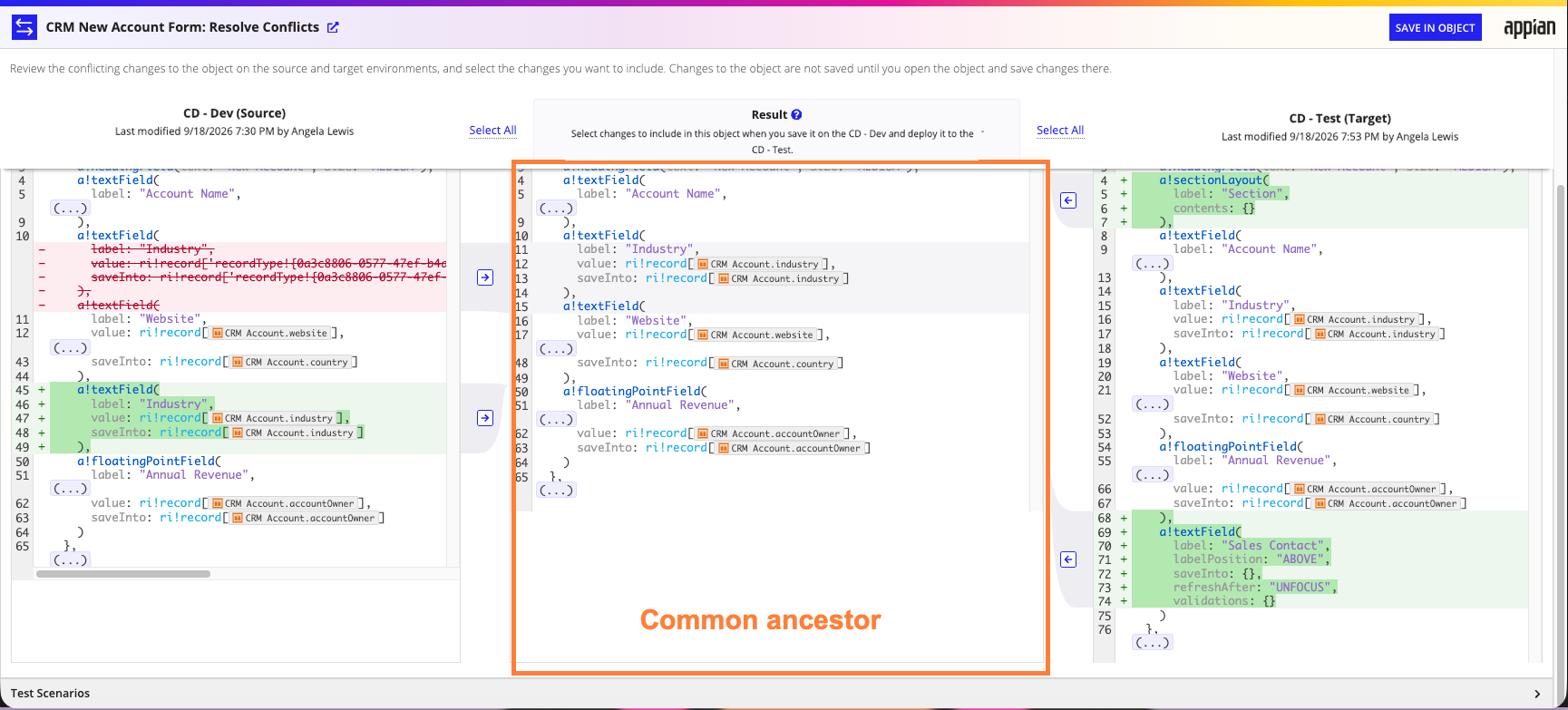The width and height of the screenshot is (1568, 710).
Task: Click the blue compare icon beside the page title
Action: (24, 27)
